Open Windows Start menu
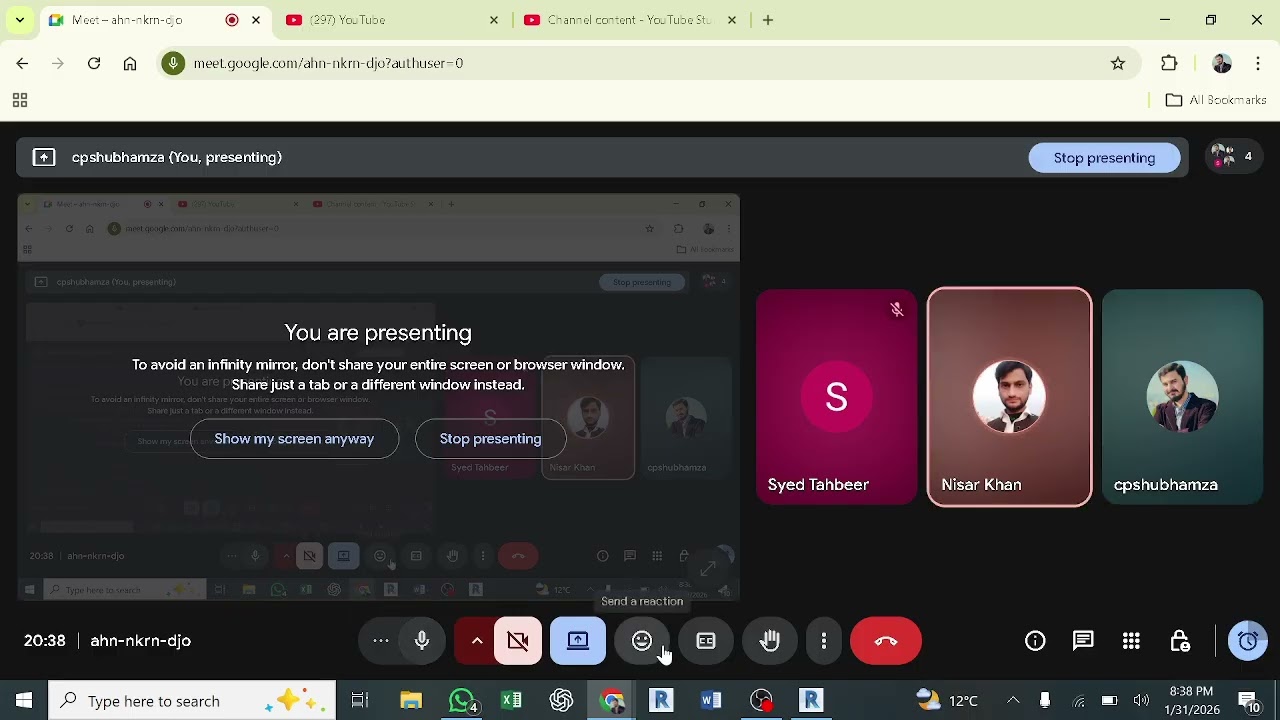 click(x=24, y=701)
